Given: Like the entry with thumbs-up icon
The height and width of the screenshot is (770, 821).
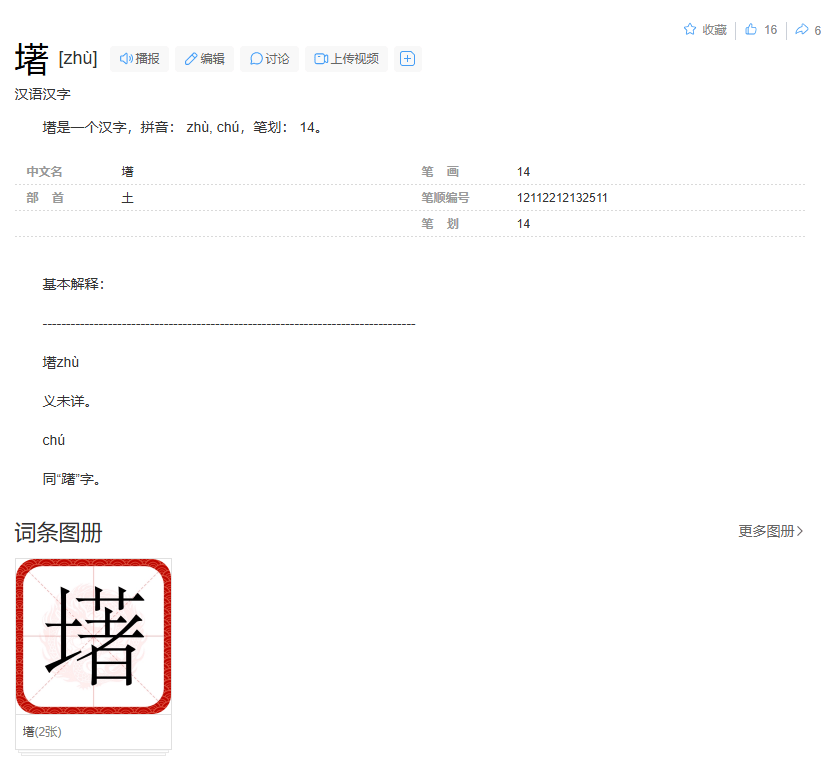Looking at the screenshot, I should coord(751,30).
